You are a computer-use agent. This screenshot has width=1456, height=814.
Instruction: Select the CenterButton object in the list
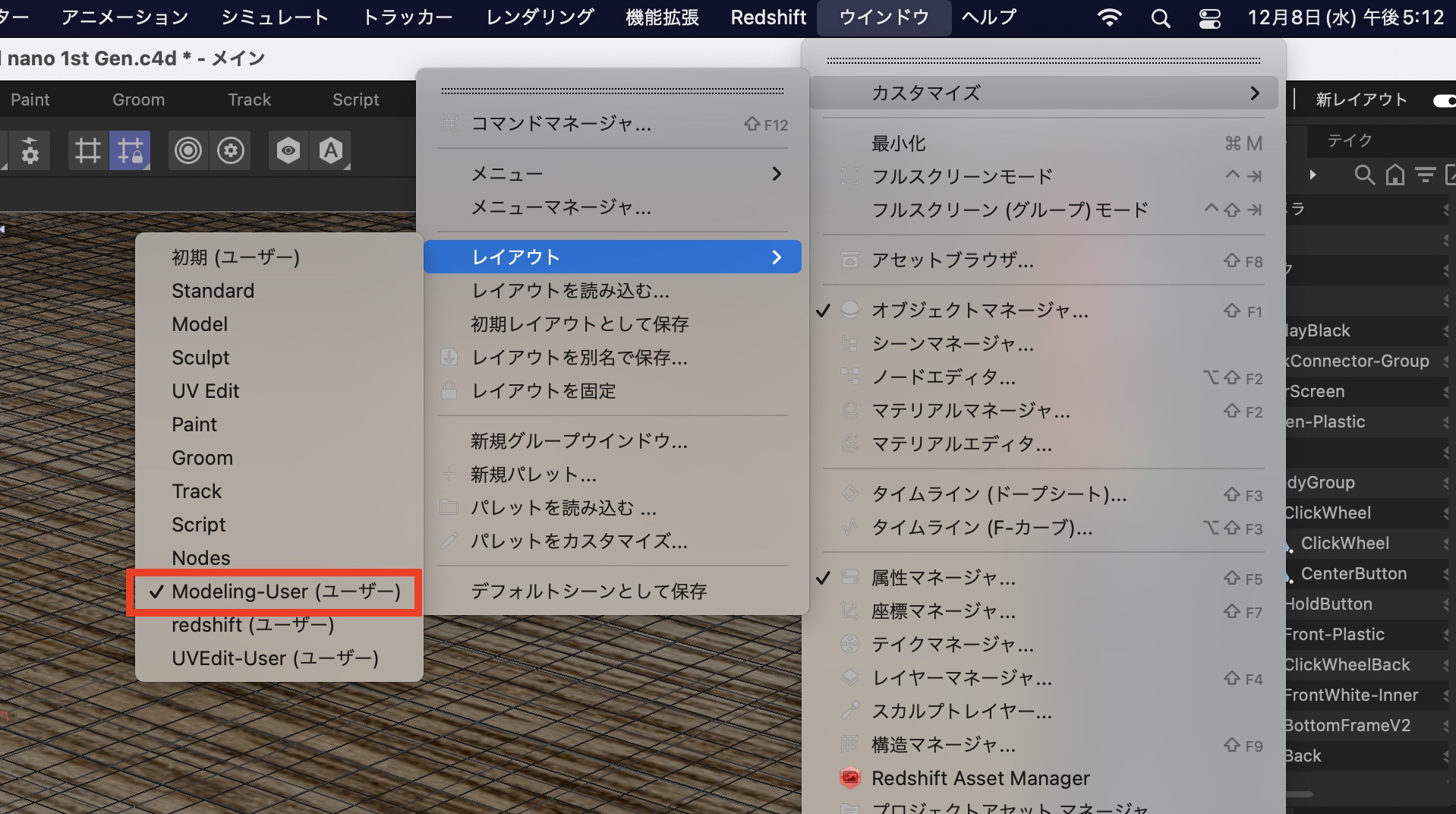coord(1354,574)
